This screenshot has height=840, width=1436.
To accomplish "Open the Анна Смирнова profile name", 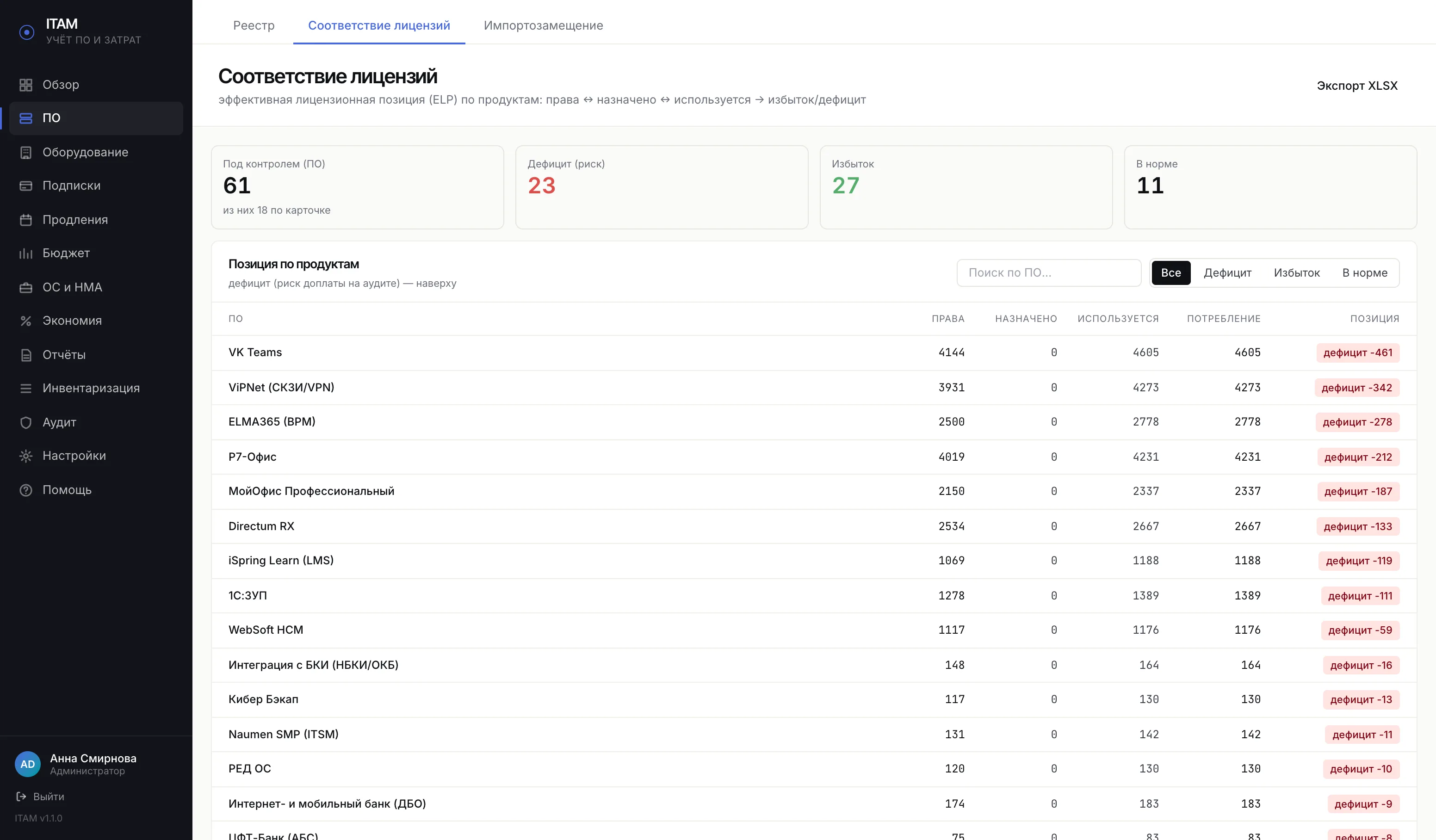I will coord(93,758).
